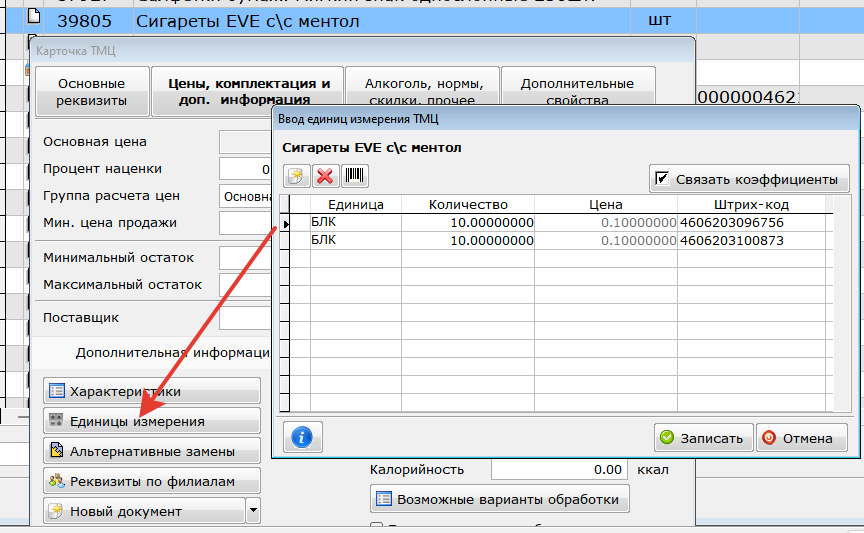
Task: Edit Поставщик field
Action: coord(245,318)
